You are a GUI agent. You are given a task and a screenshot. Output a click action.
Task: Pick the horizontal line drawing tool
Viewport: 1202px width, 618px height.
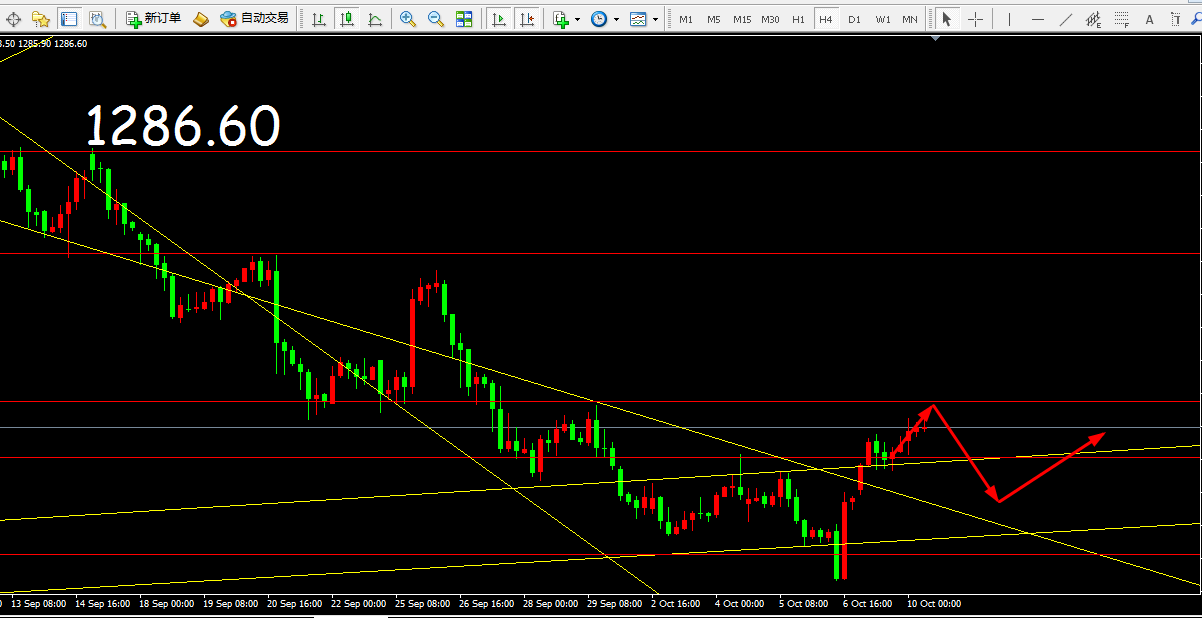pos(1037,18)
